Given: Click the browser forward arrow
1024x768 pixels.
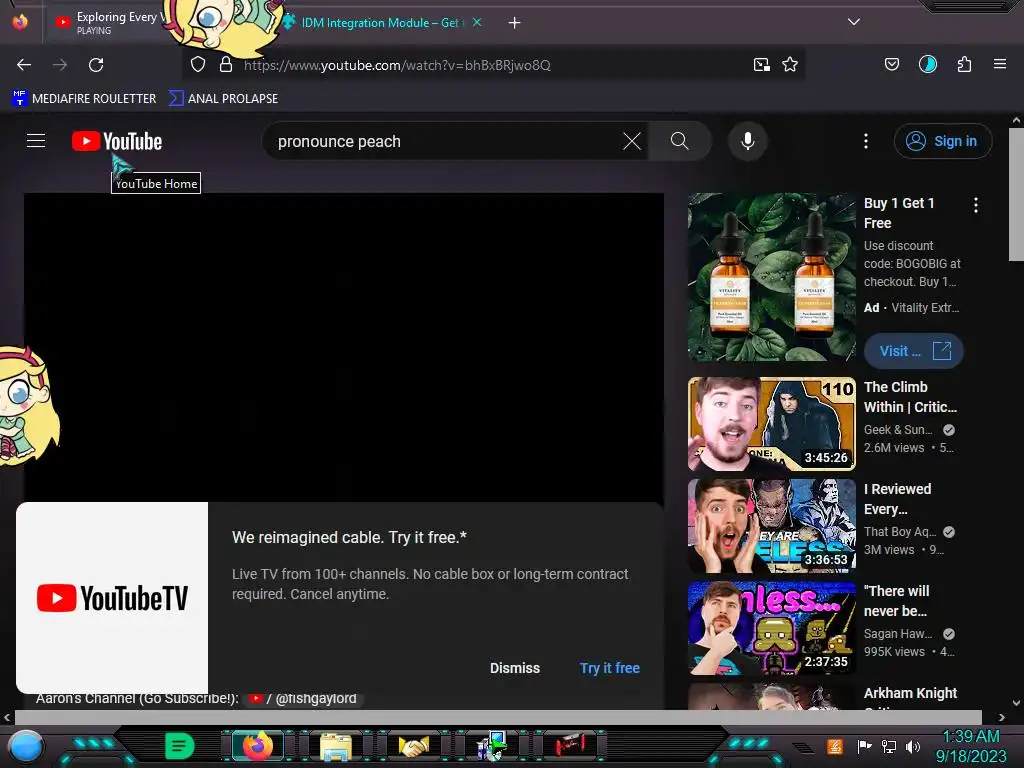Looking at the screenshot, I should click(60, 65).
